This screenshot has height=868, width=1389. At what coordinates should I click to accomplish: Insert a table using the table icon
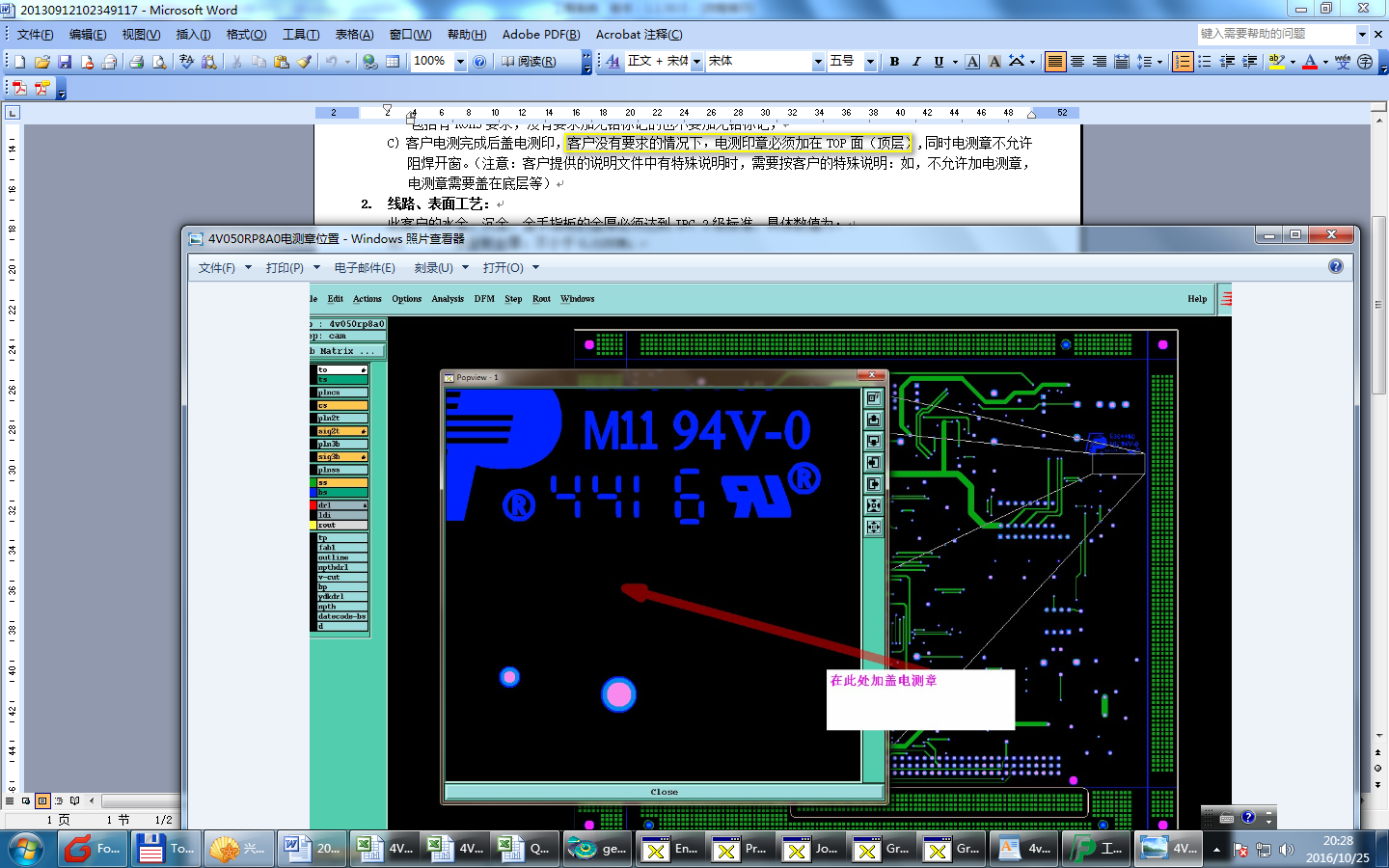393,62
